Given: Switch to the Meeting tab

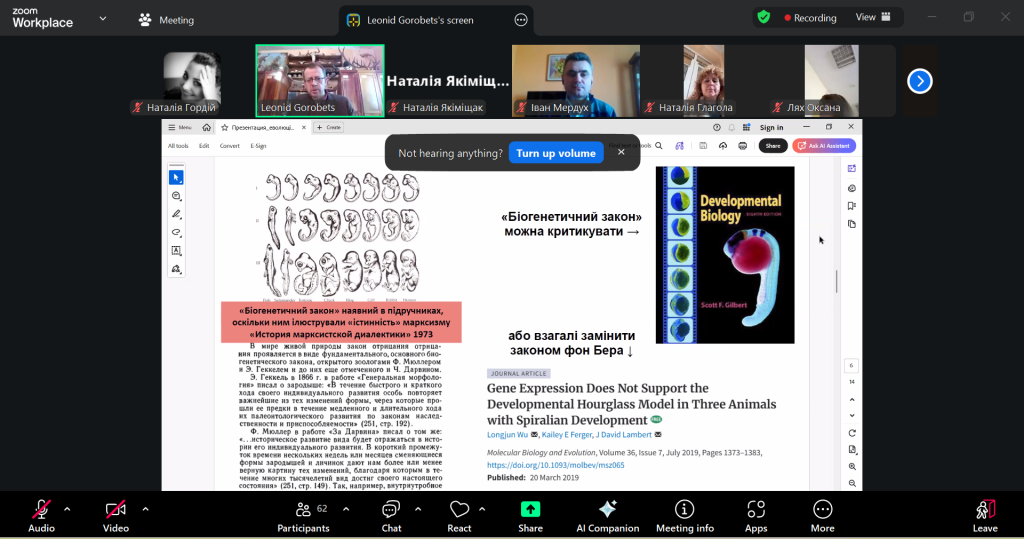Looking at the screenshot, I should 166,20.
